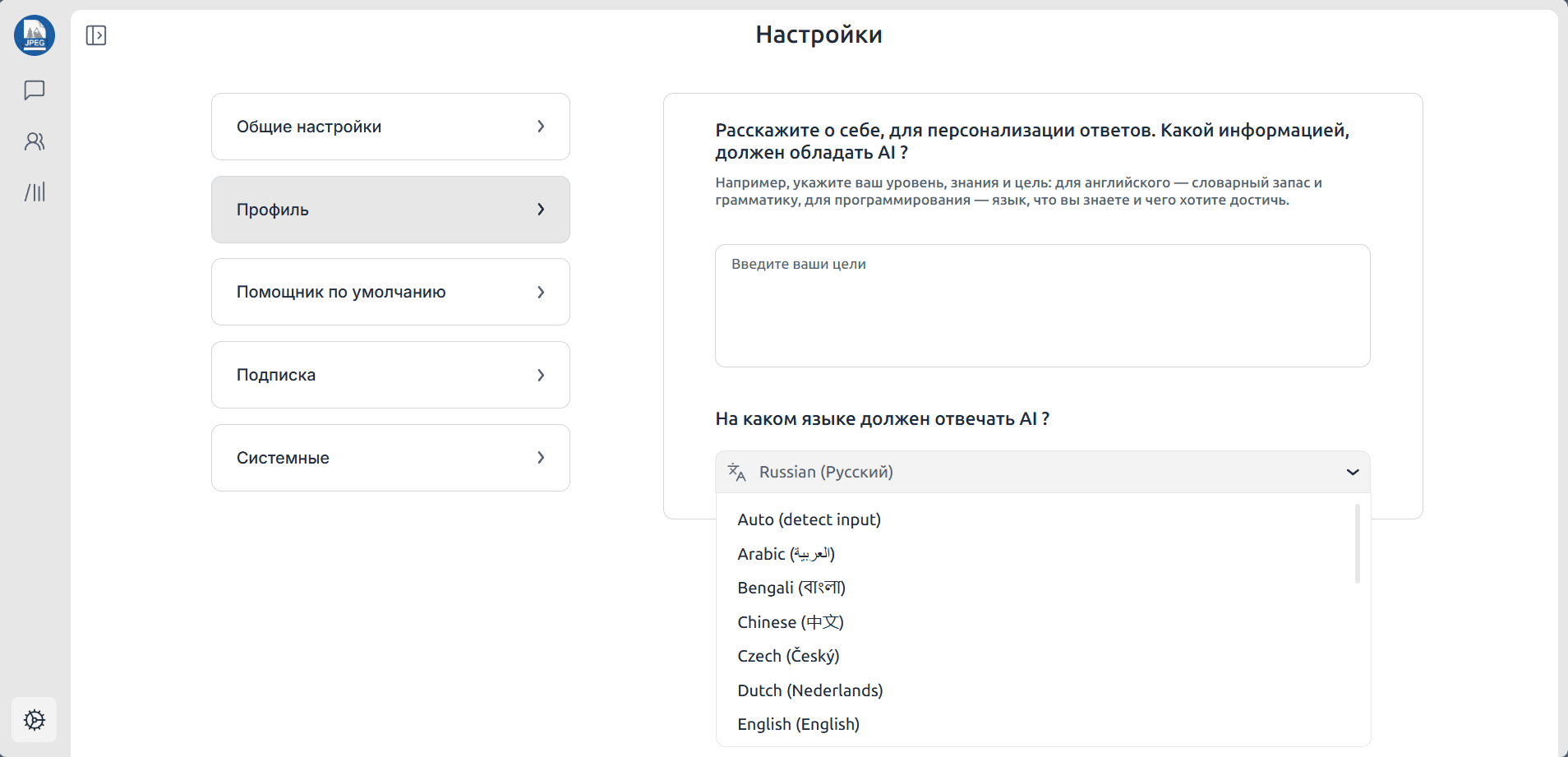Open Общие настройки section

[390, 127]
